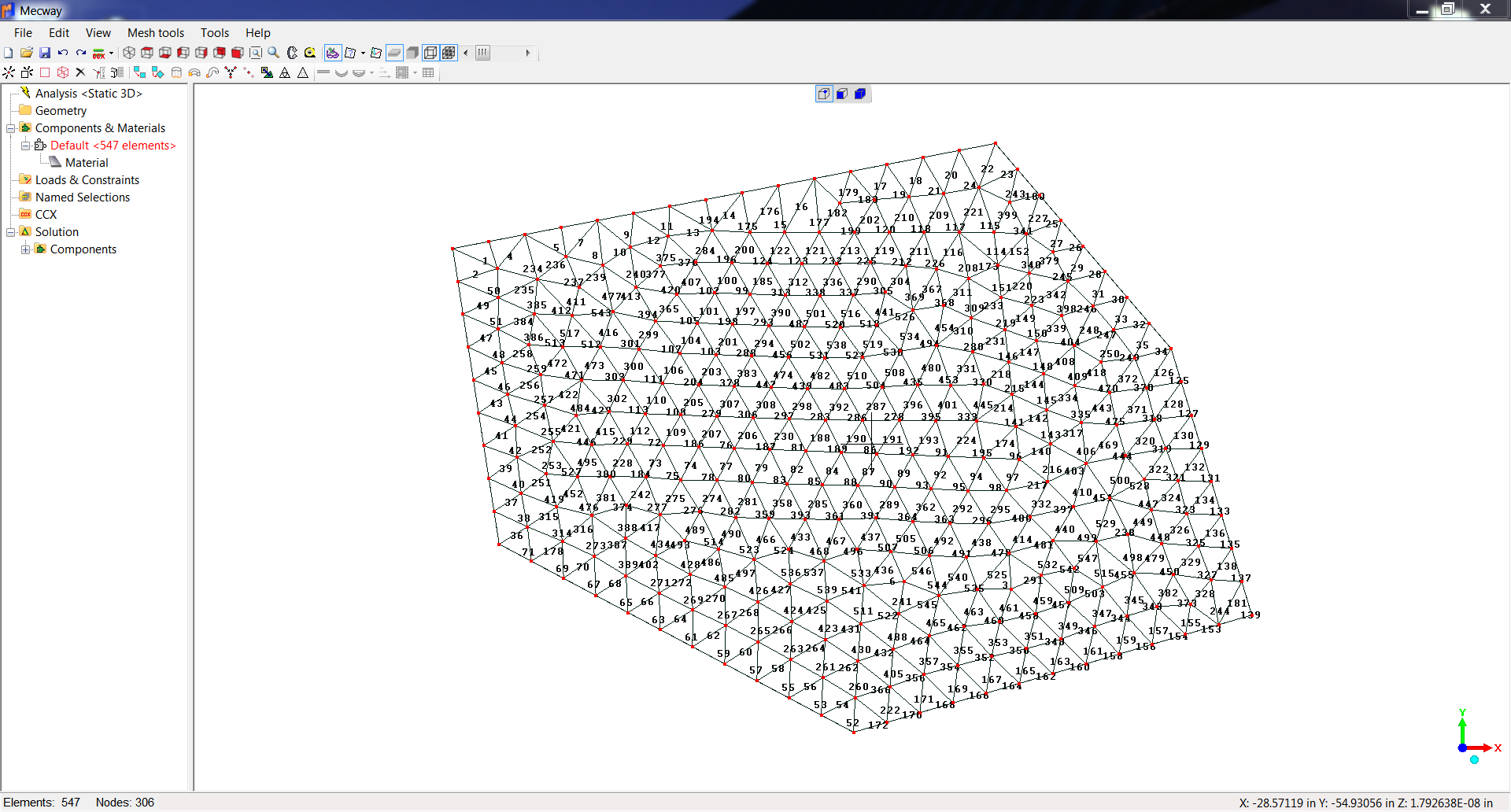
Task: Redo the last undone action
Action: [x=81, y=53]
